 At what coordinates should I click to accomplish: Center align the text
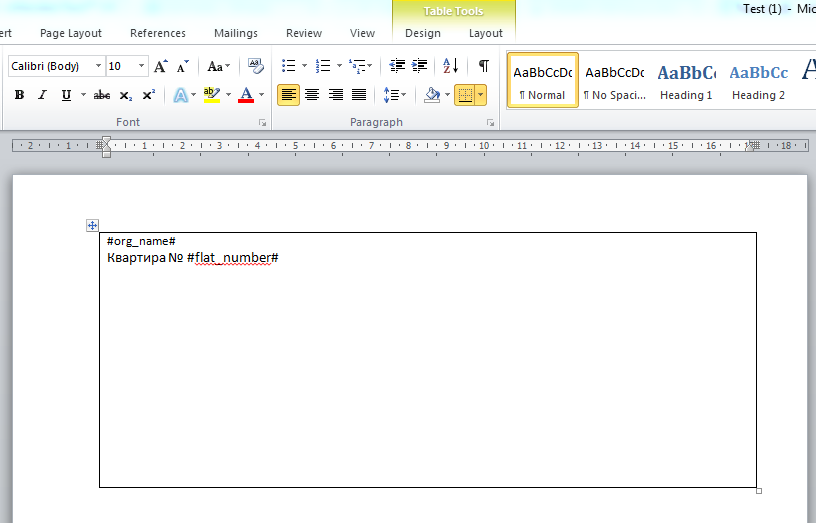click(312, 95)
